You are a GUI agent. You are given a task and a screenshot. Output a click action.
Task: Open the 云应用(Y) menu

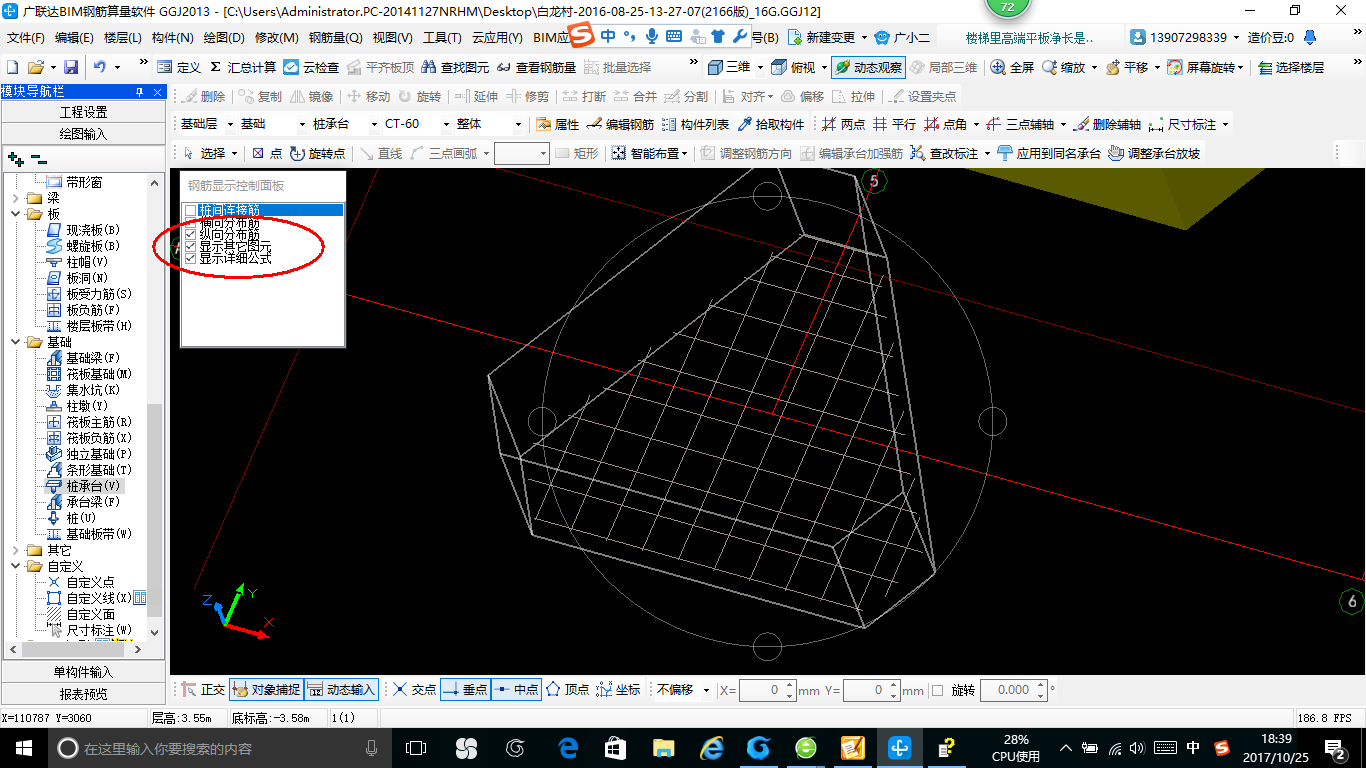point(497,38)
